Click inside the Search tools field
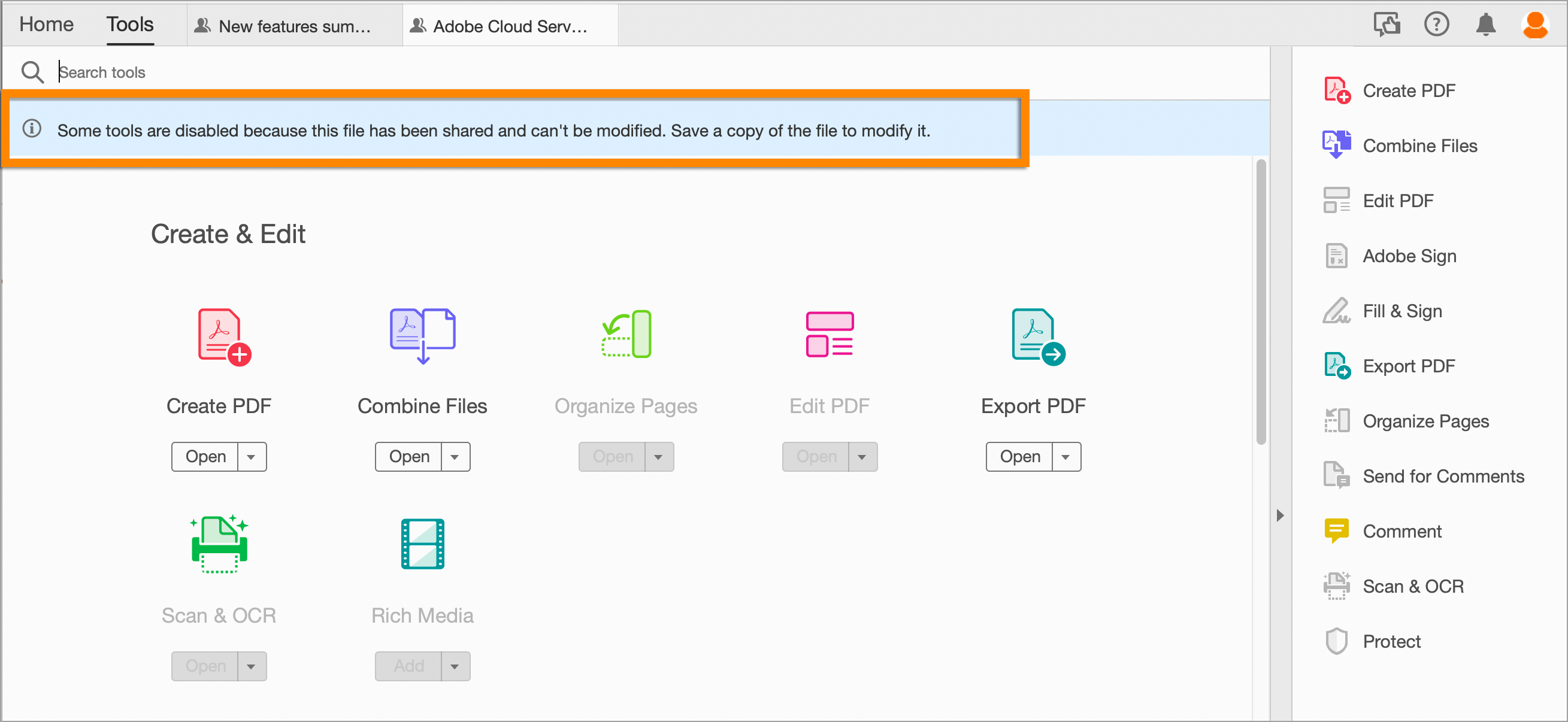The height and width of the screenshot is (722, 1568). pyautogui.click(x=244, y=72)
